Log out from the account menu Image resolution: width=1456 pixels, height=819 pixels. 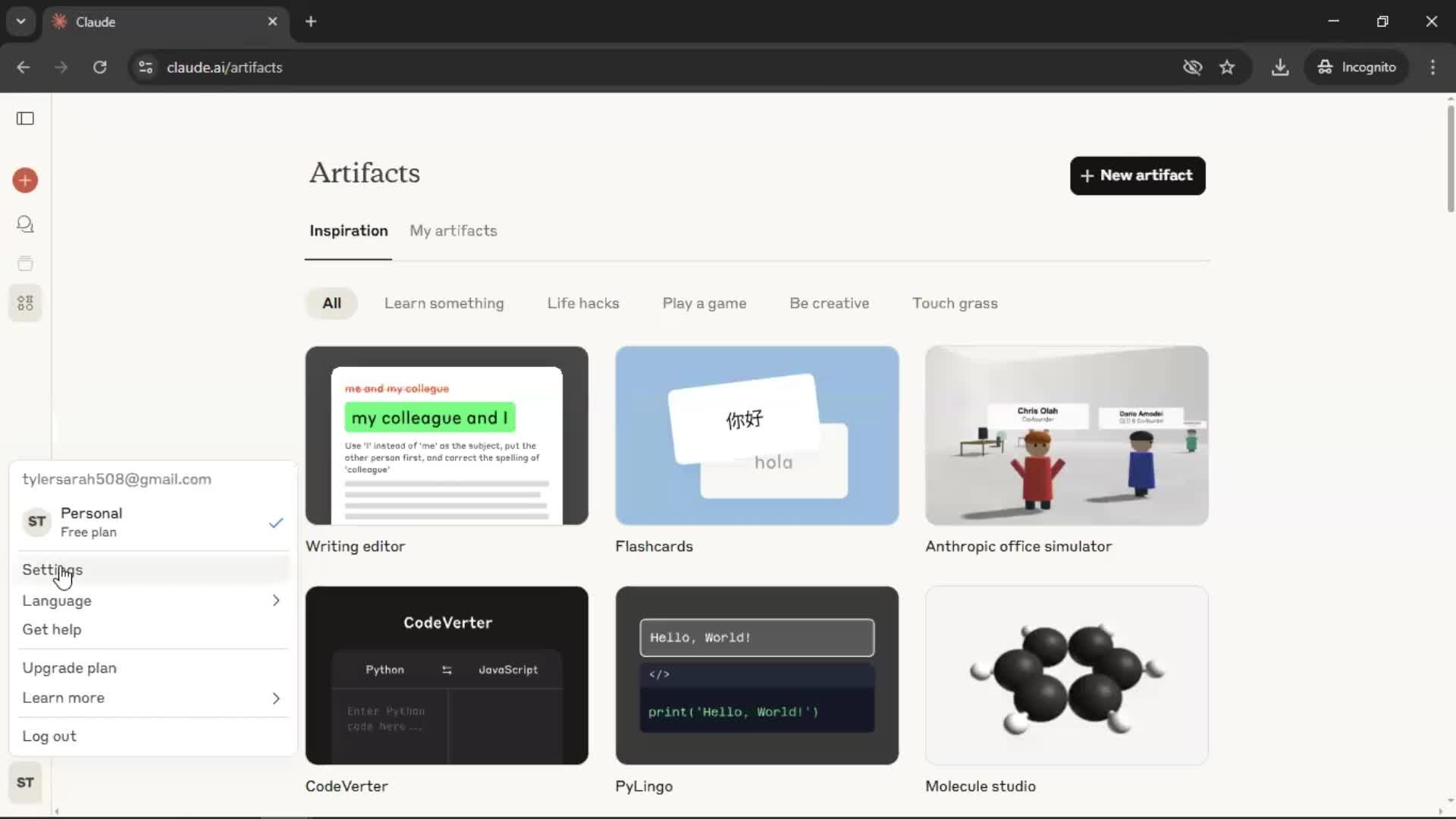pyautogui.click(x=152, y=736)
